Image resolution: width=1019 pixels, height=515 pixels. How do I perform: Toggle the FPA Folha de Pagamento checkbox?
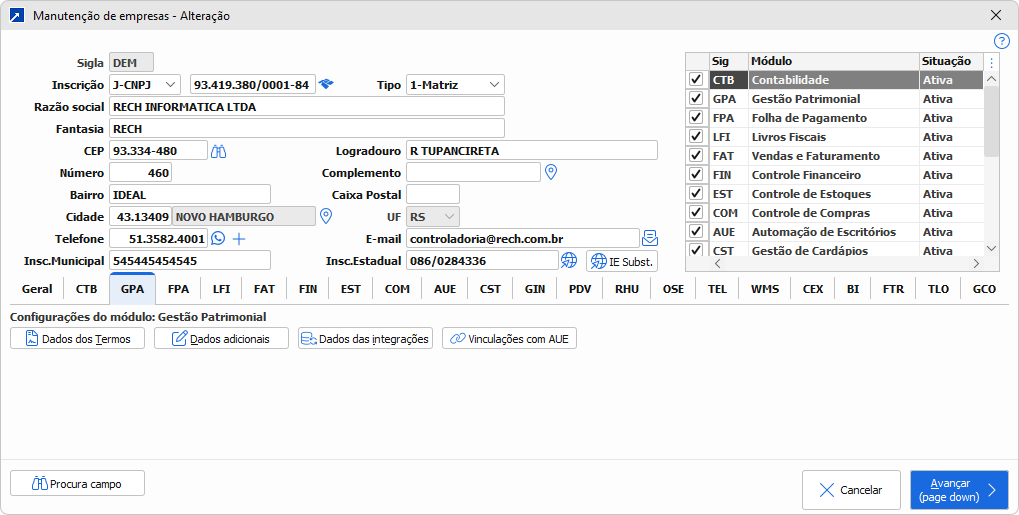tap(696, 118)
